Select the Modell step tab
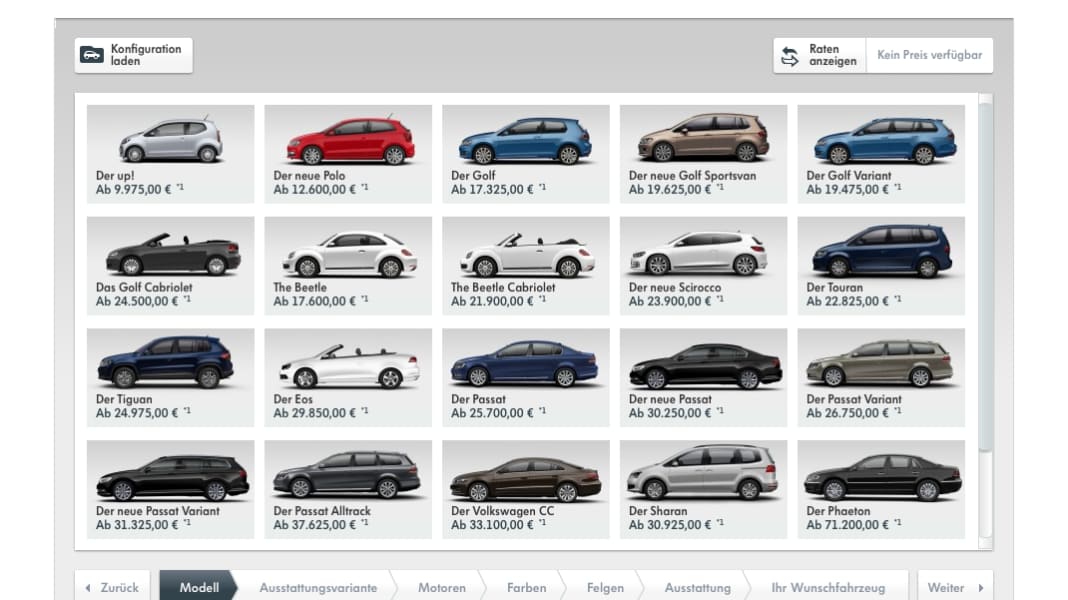The width and height of the screenshot is (1068, 600). [x=198, y=586]
